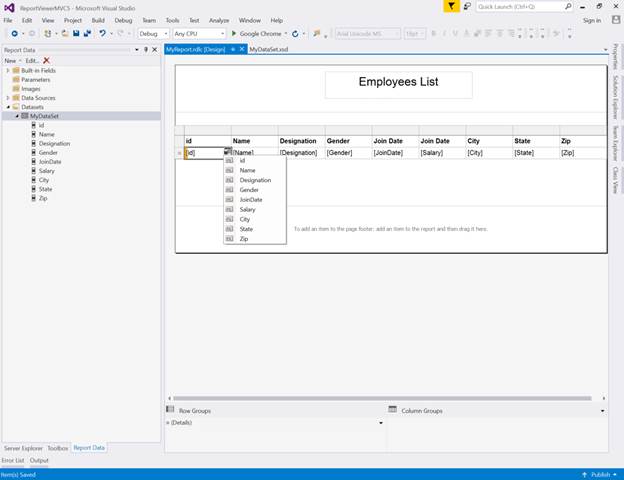Click the navigate backward toolbar icon
This screenshot has width=624, height=480.
[x=15, y=34]
